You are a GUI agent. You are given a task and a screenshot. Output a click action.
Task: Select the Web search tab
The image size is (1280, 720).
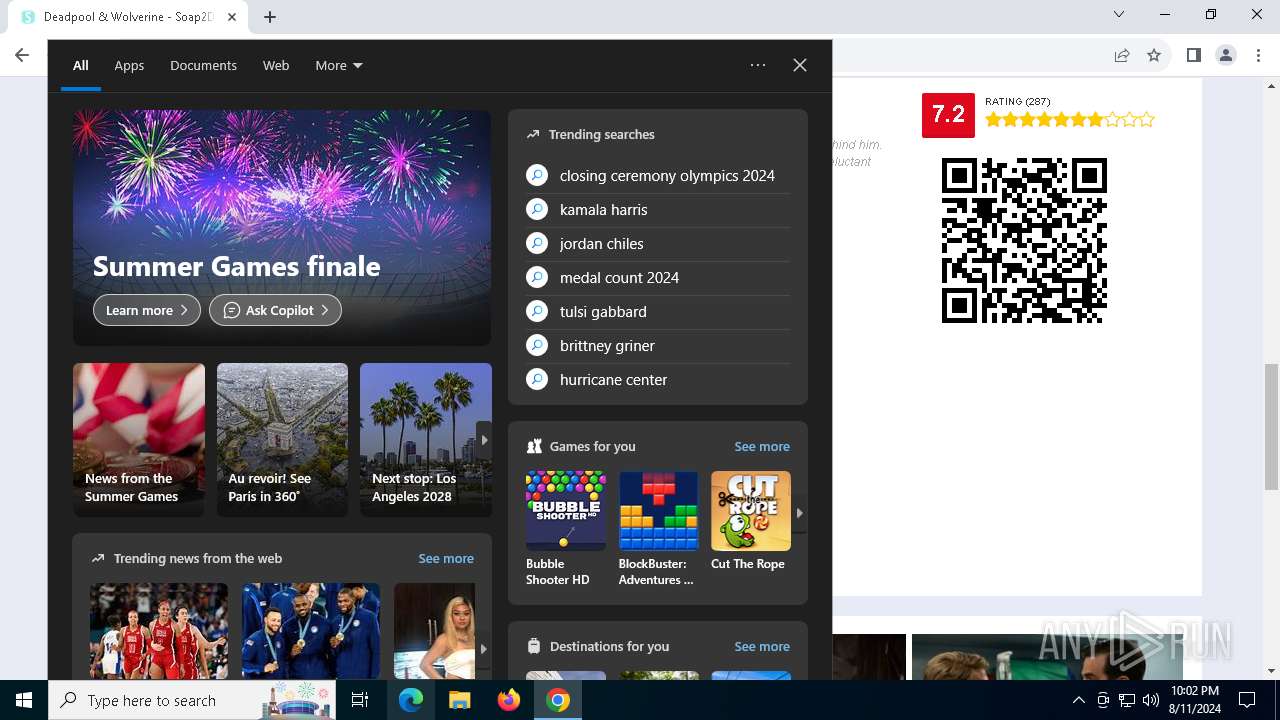click(276, 65)
